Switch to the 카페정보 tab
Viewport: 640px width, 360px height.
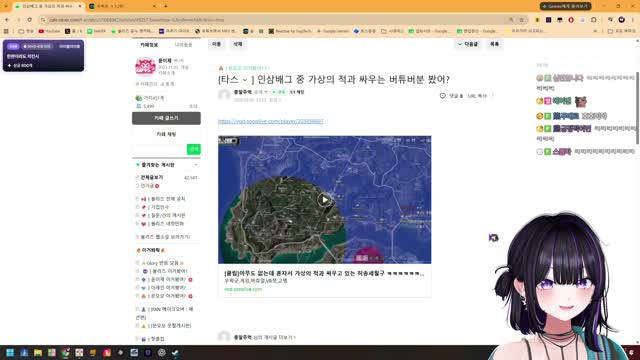point(149,44)
